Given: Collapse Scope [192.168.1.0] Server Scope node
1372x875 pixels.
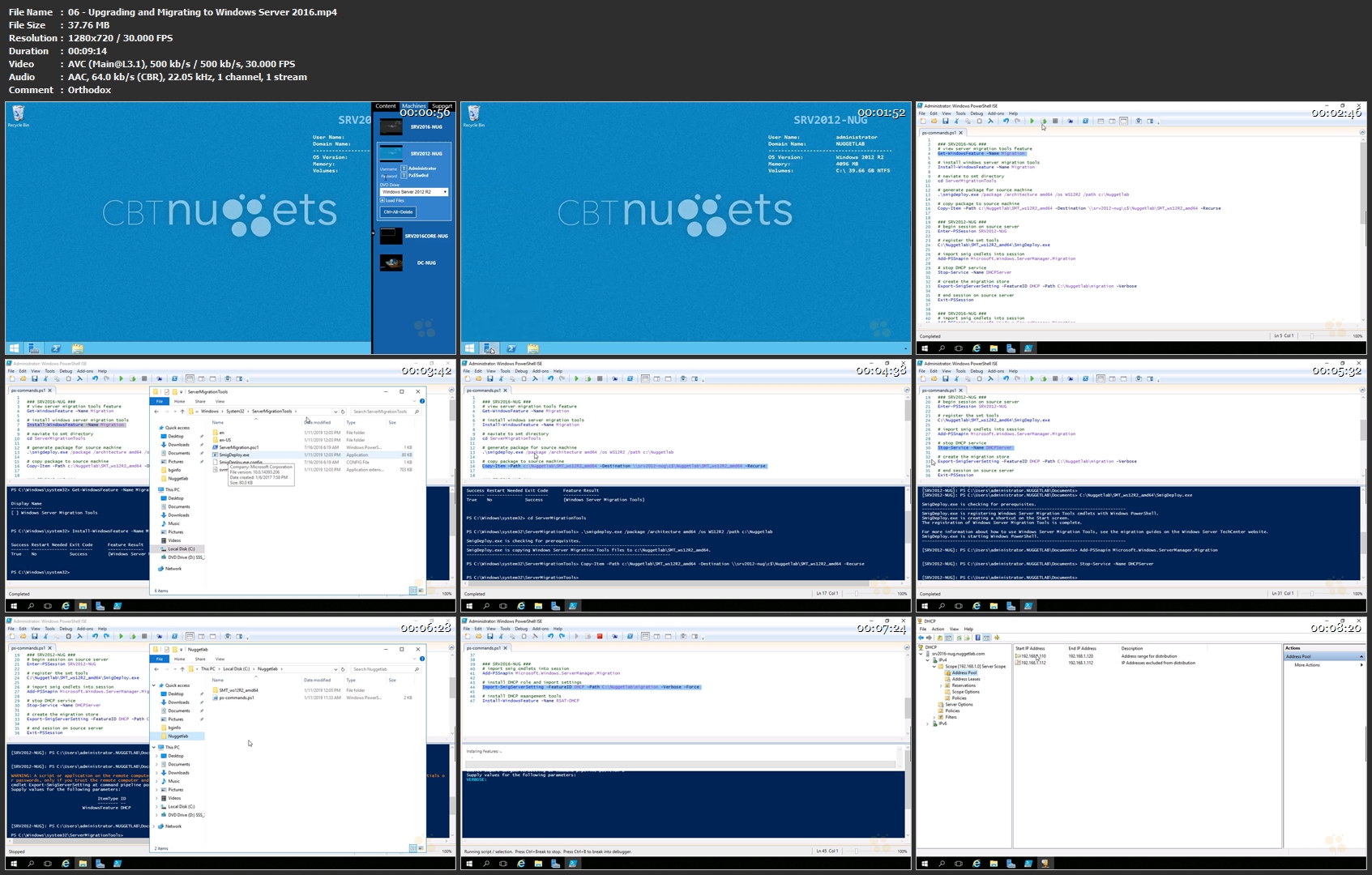Looking at the screenshot, I should (934, 667).
